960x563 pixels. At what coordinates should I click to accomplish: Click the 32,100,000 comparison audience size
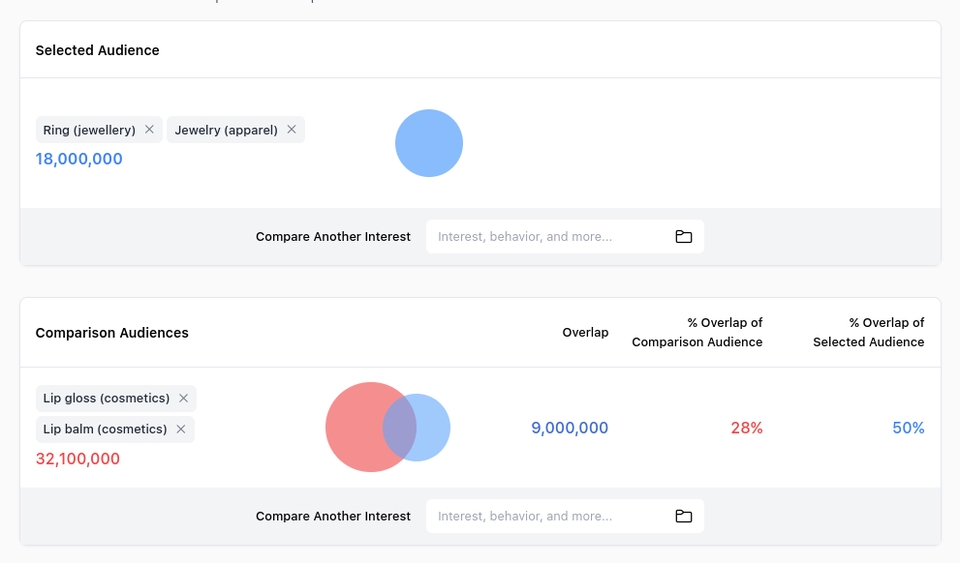[78, 459]
